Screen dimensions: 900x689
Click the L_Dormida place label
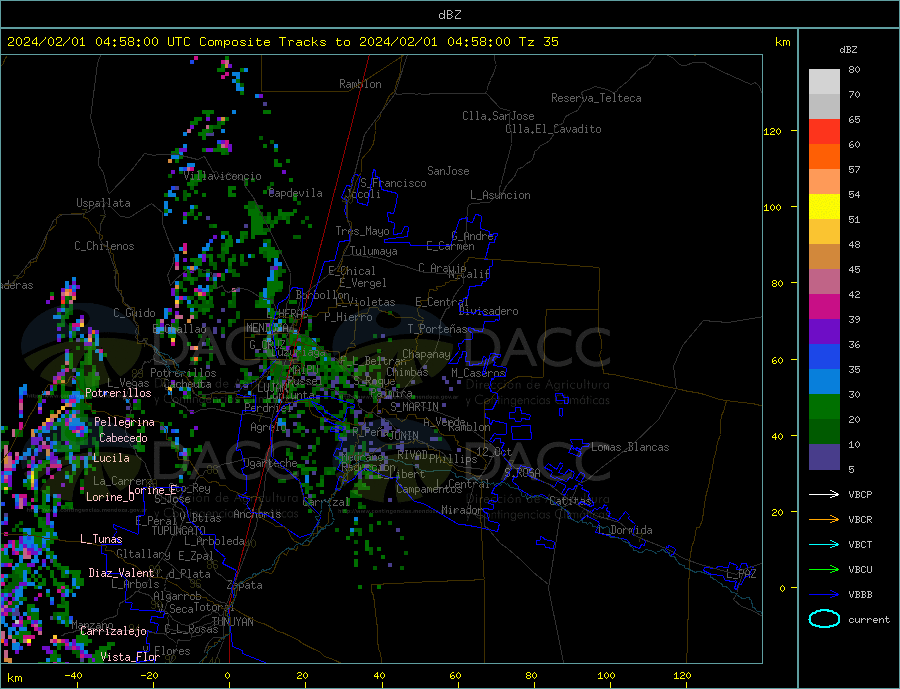point(625,530)
